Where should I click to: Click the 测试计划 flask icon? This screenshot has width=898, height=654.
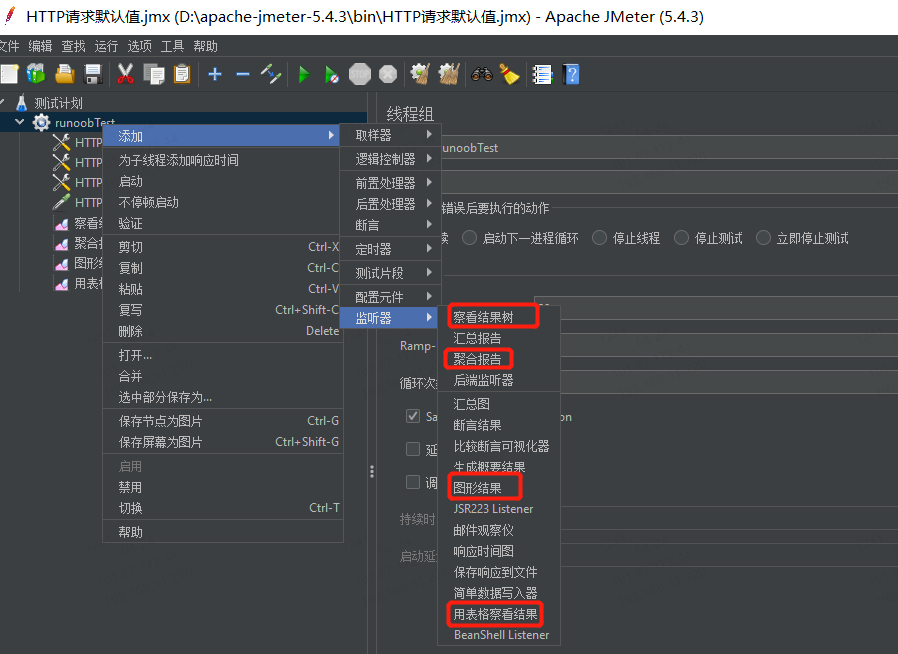[22, 103]
